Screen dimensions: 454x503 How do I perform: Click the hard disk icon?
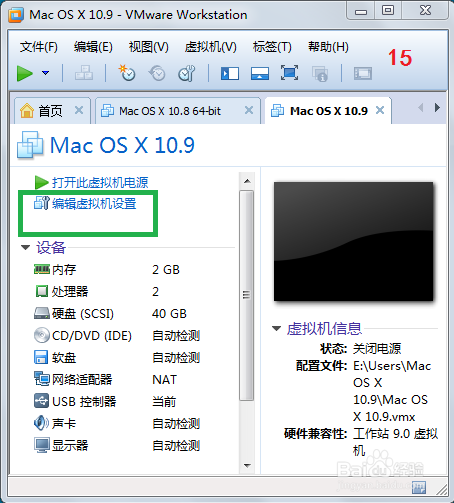point(42,313)
